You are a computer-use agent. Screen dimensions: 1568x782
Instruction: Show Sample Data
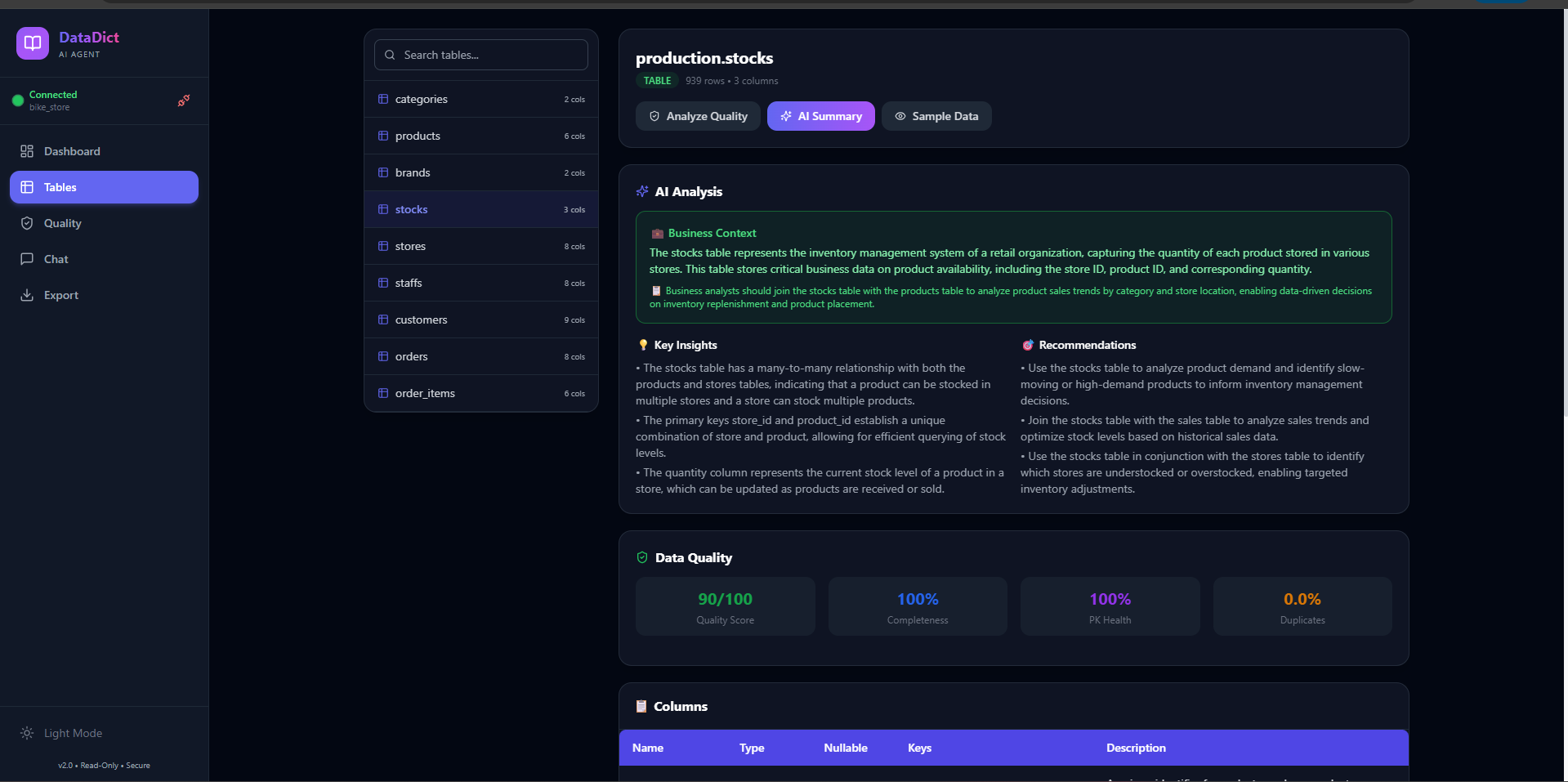936,116
